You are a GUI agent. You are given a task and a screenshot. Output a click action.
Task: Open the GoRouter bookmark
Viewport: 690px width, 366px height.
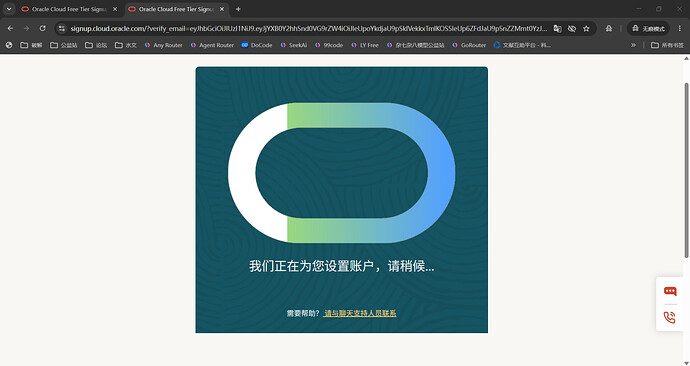point(469,45)
